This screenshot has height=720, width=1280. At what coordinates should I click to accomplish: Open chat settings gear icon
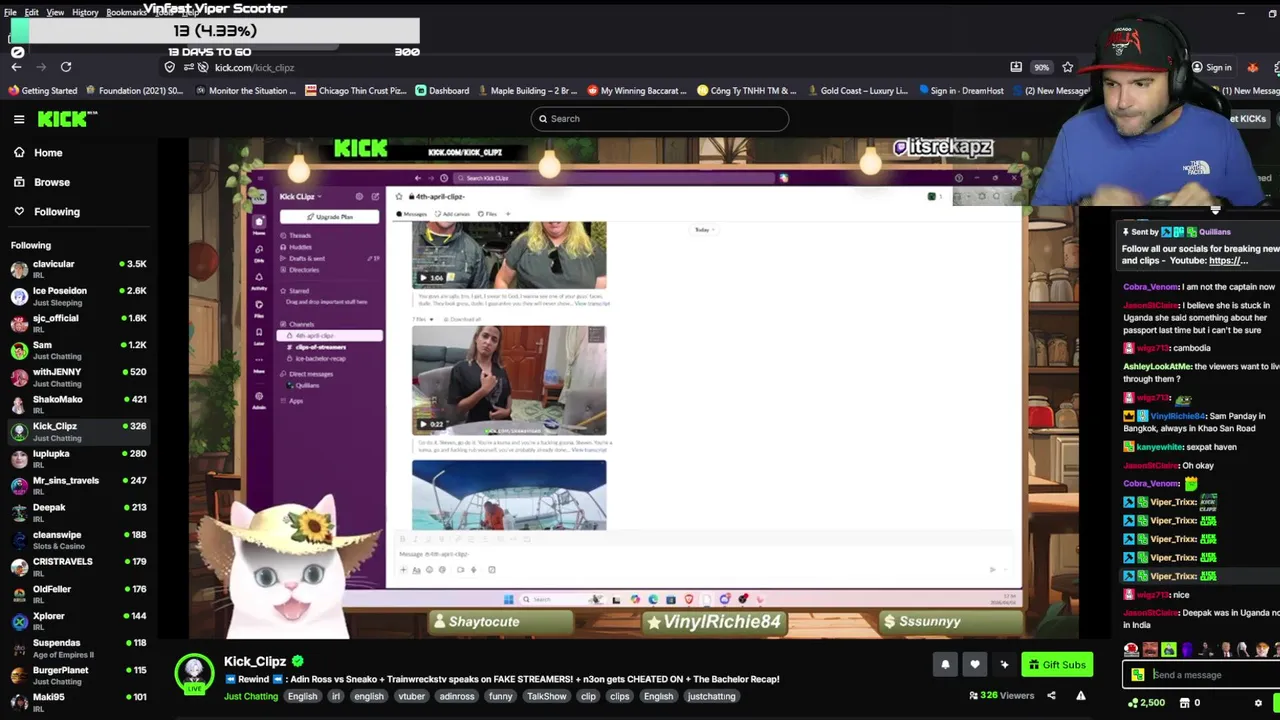pyautogui.click(x=1258, y=703)
